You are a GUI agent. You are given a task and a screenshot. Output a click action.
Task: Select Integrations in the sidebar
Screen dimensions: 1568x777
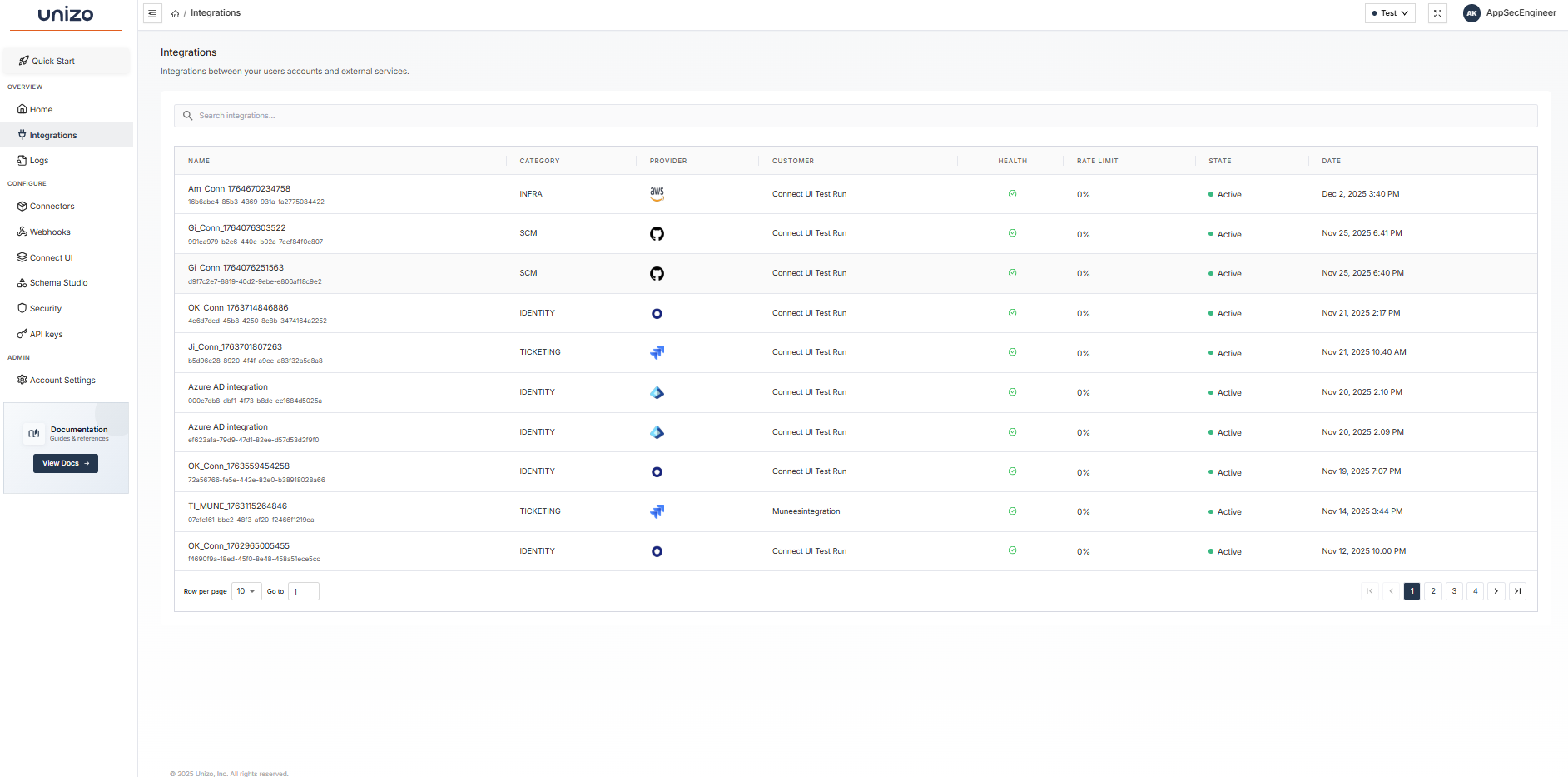(67, 135)
